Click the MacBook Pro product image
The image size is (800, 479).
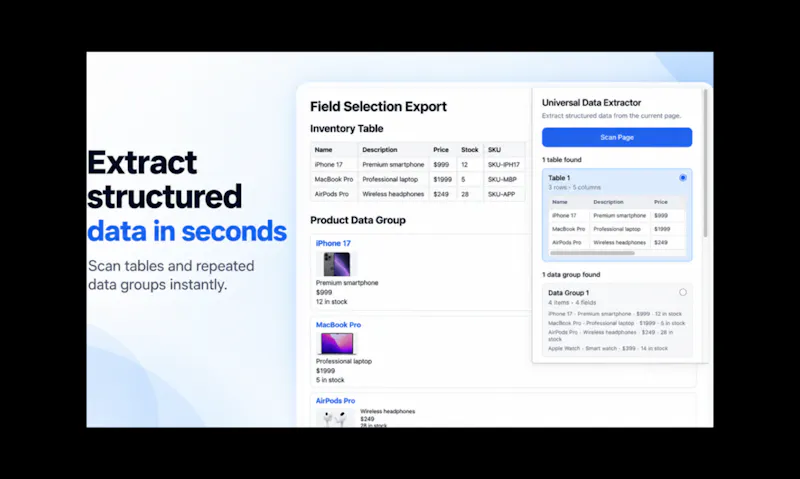337,343
